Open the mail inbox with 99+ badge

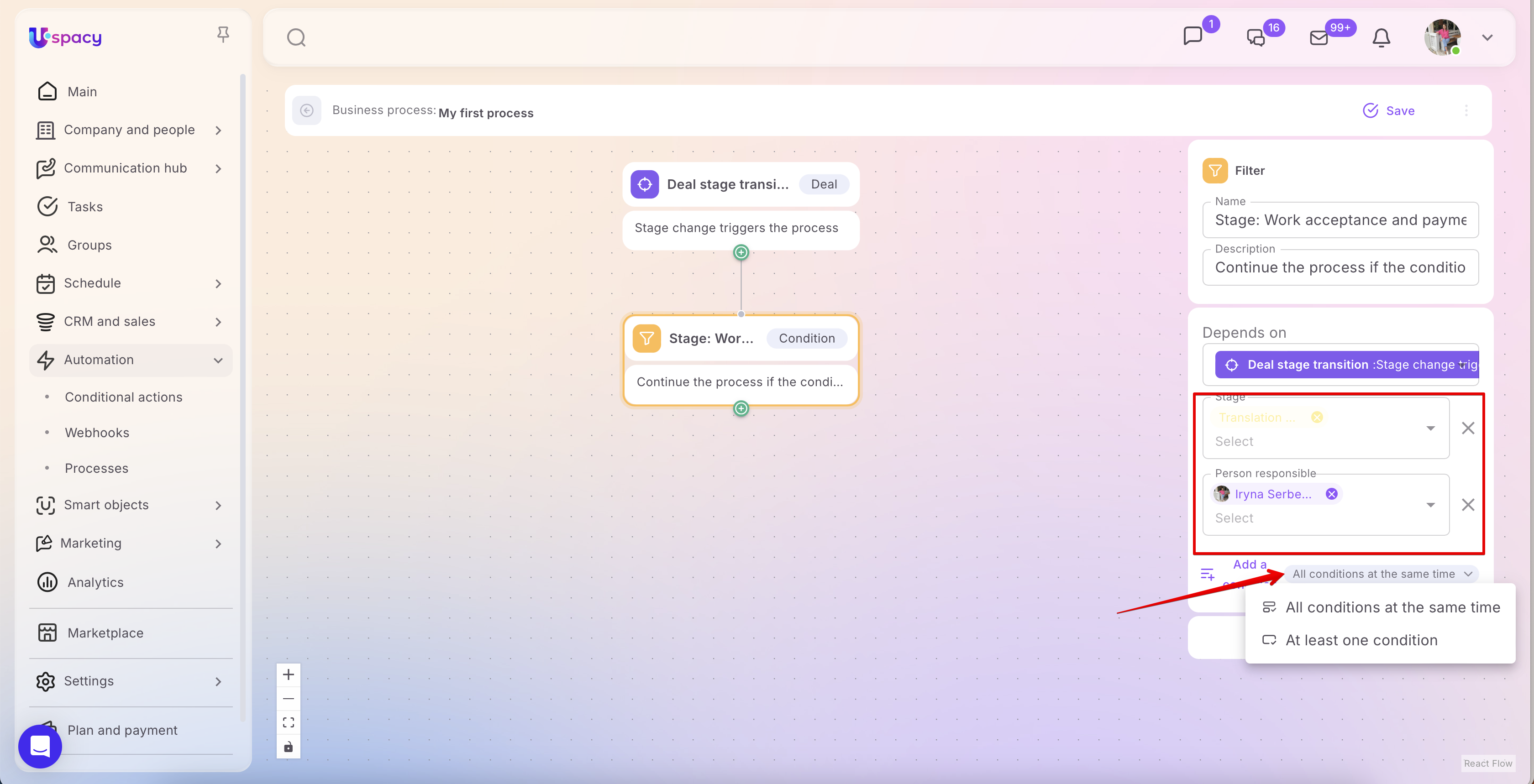point(1319,38)
